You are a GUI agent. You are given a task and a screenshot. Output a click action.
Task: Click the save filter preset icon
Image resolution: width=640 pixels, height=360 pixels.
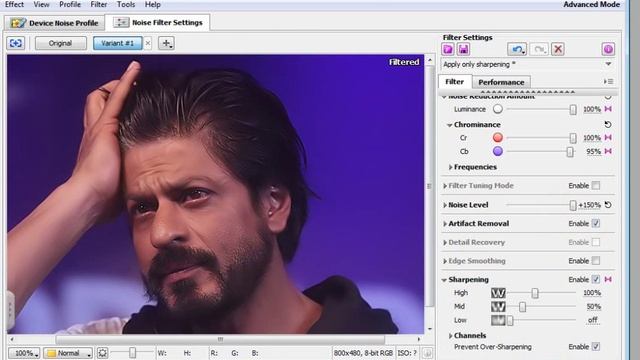click(463, 49)
